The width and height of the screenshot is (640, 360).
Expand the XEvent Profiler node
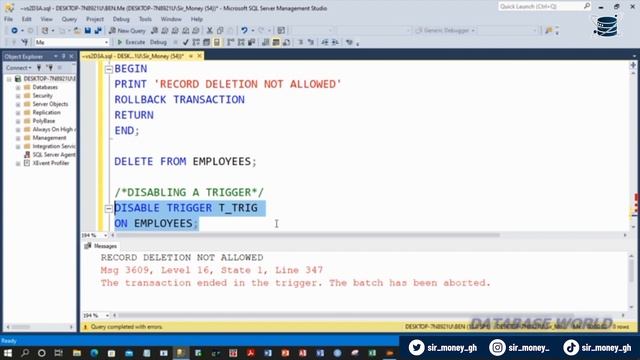pos(18,163)
